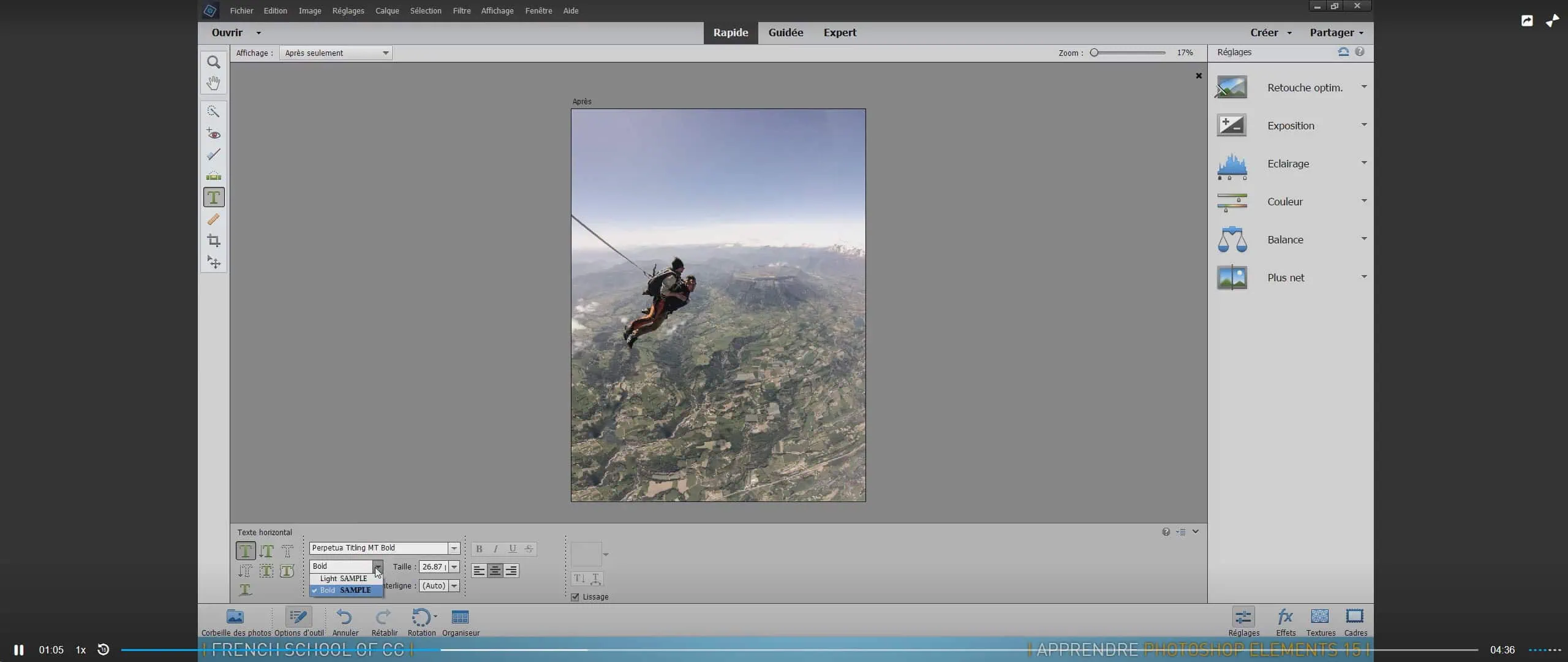Toggle the Lissage checkbox
The image size is (1568, 662).
point(575,597)
